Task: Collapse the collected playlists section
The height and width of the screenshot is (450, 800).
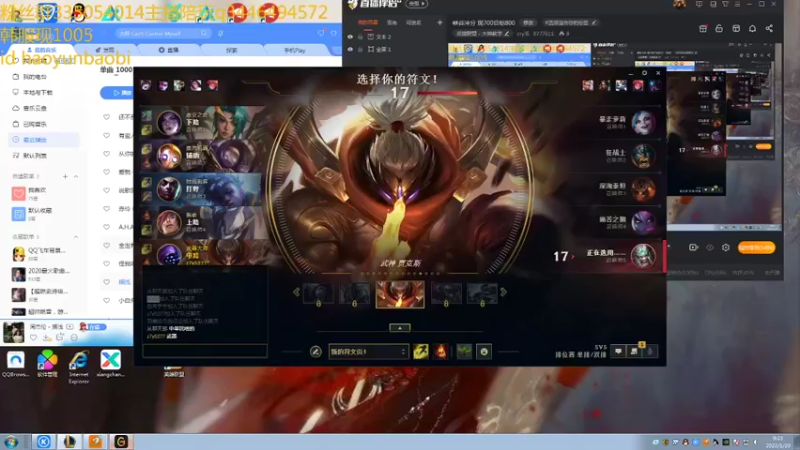Action: (x=76, y=237)
